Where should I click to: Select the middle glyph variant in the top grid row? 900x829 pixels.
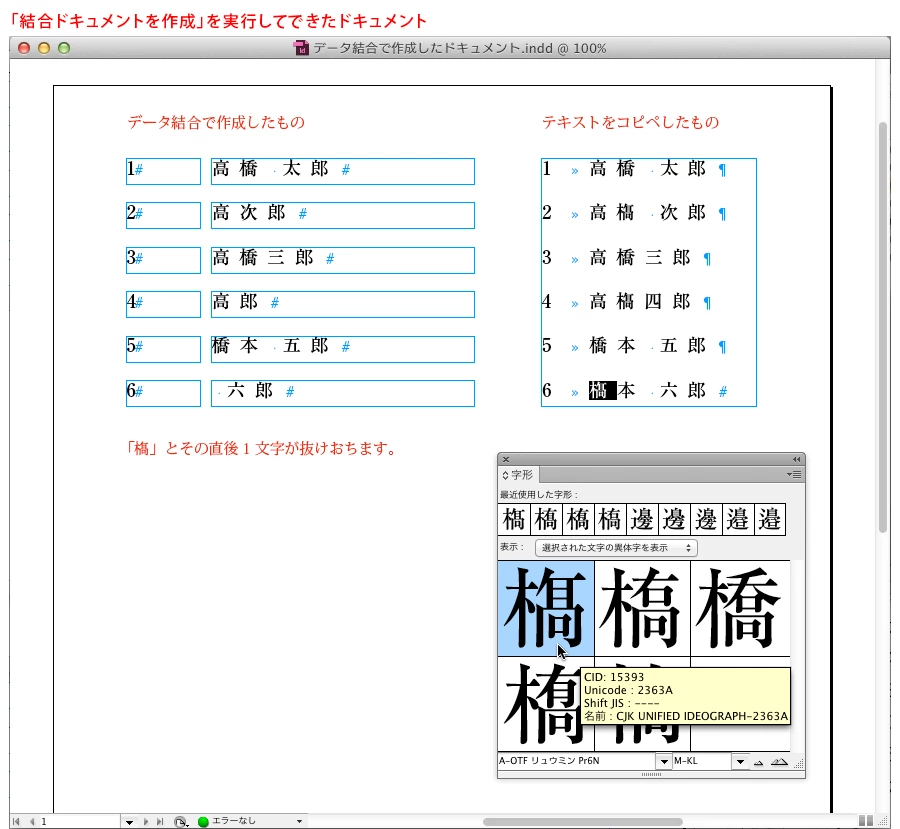point(642,608)
